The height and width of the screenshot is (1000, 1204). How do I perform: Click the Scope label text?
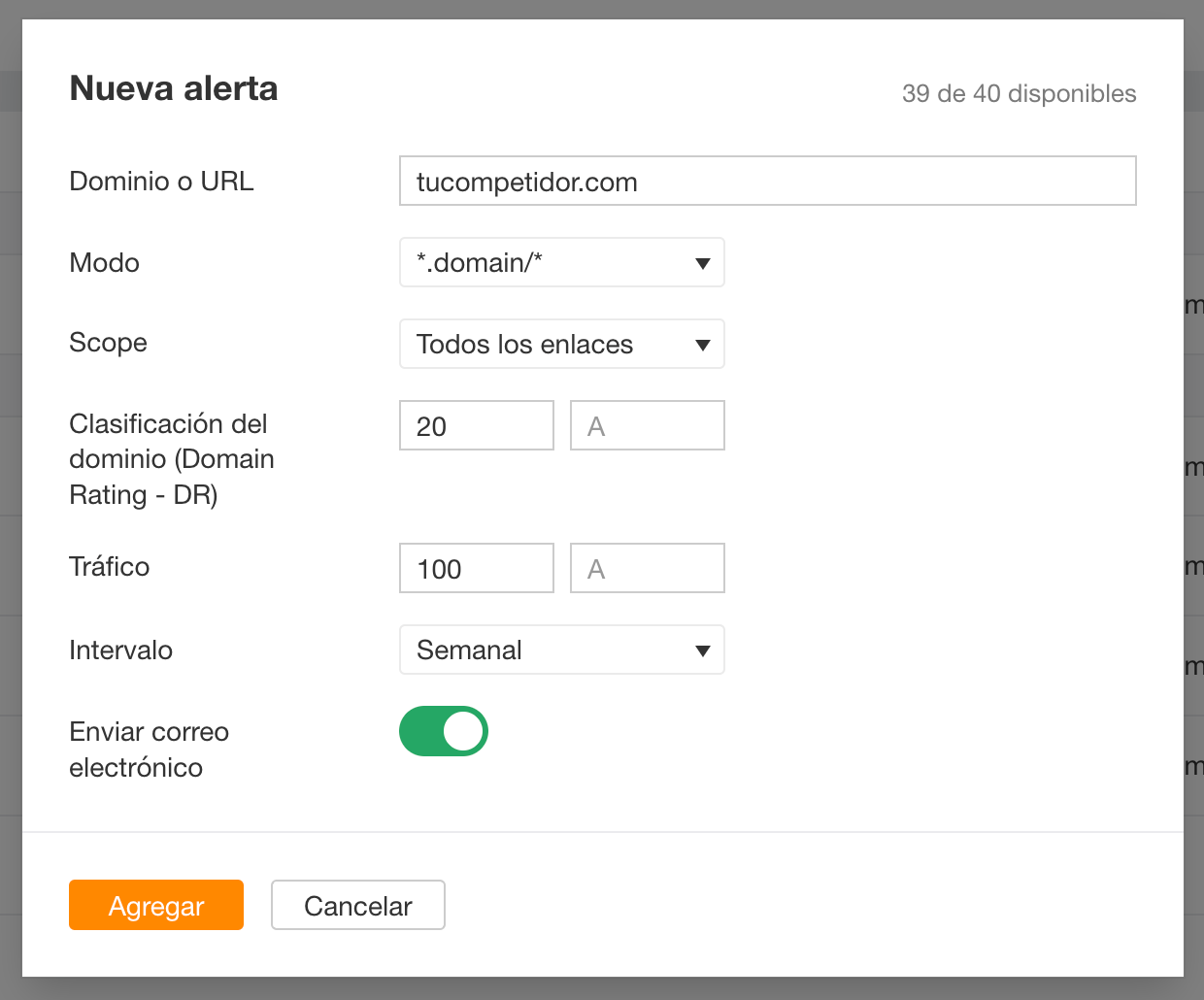point(108,343)
